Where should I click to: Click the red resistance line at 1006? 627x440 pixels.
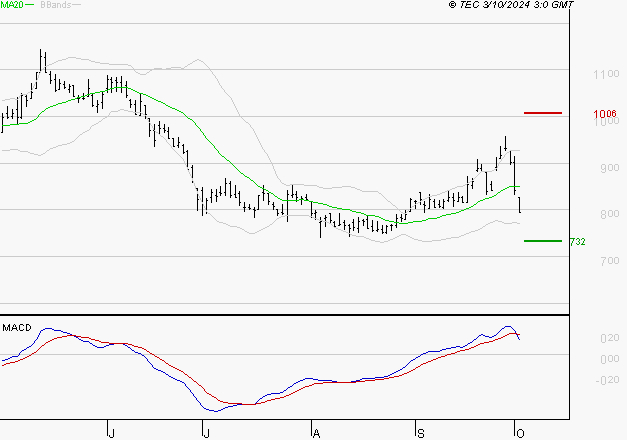543,113
